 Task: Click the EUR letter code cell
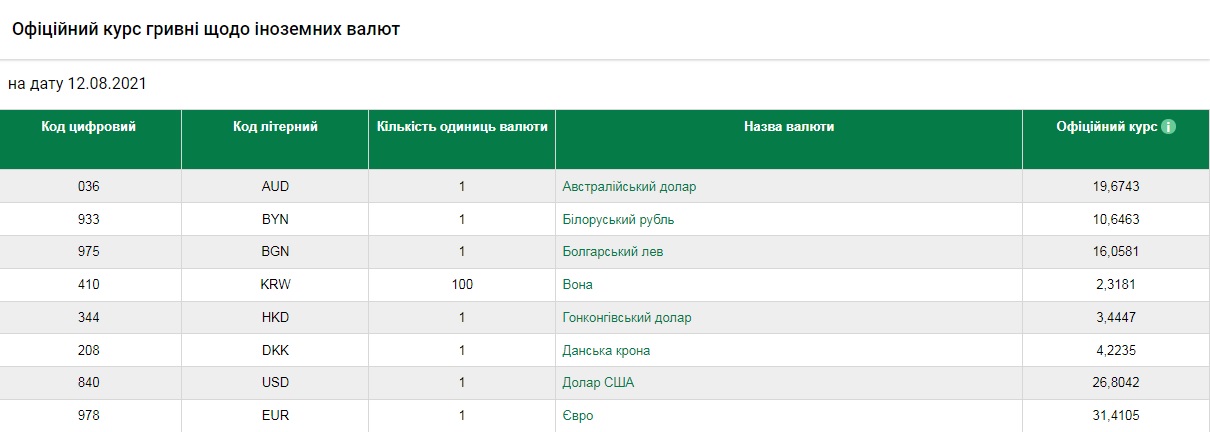coord(275,415)
